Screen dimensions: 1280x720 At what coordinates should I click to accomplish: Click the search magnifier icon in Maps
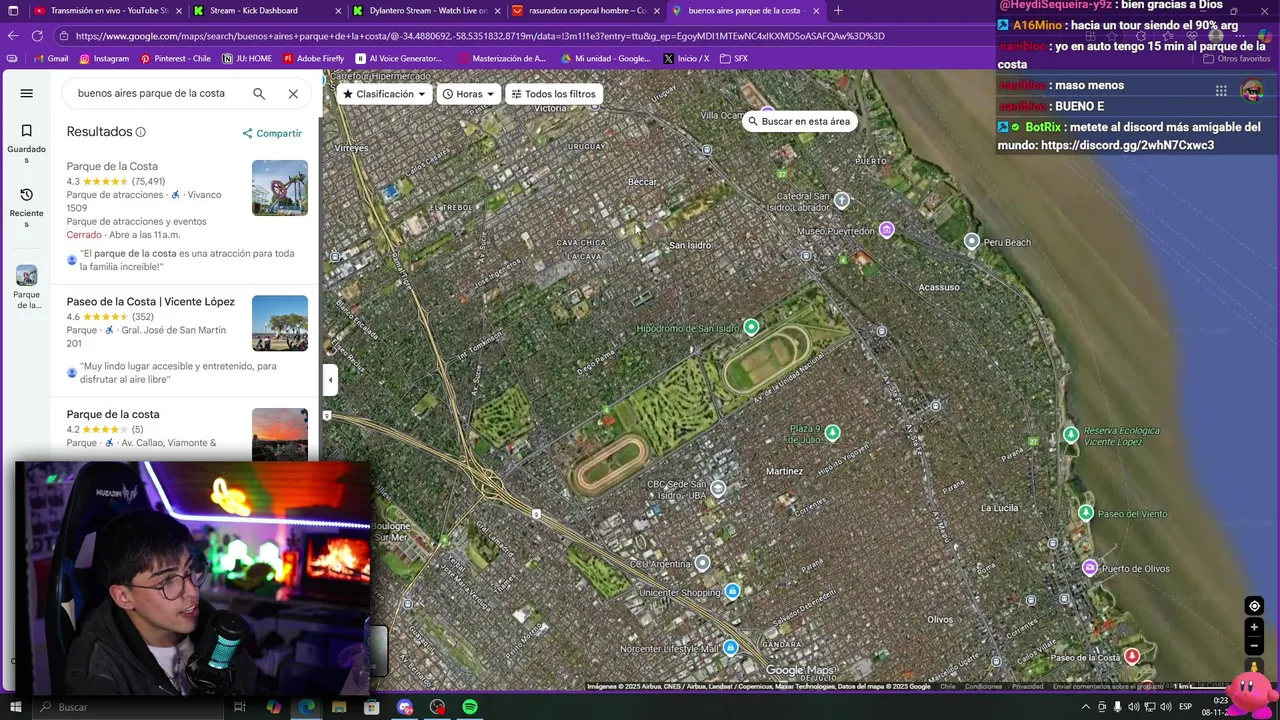coord(259,93)
